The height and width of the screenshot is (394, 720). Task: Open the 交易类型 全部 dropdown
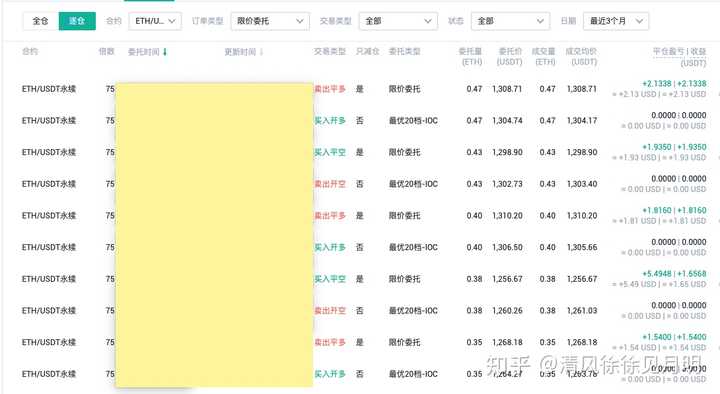[x=398, y=21]
